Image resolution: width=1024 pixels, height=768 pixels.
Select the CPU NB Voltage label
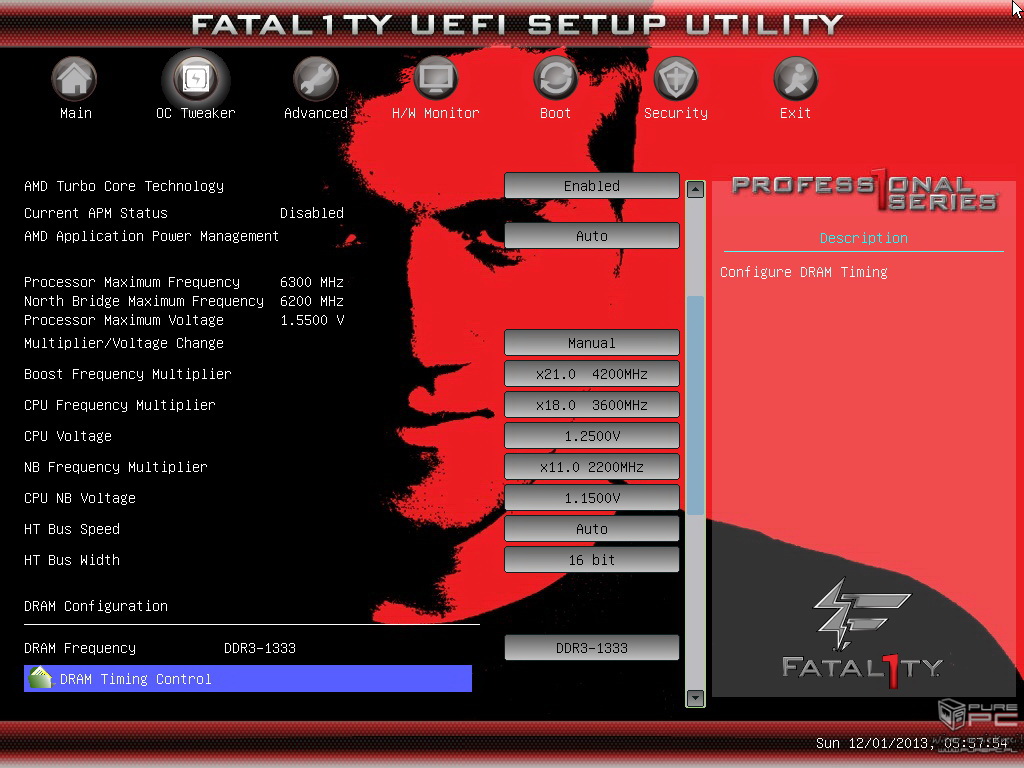pyautogui.click(x=80, y=498)
